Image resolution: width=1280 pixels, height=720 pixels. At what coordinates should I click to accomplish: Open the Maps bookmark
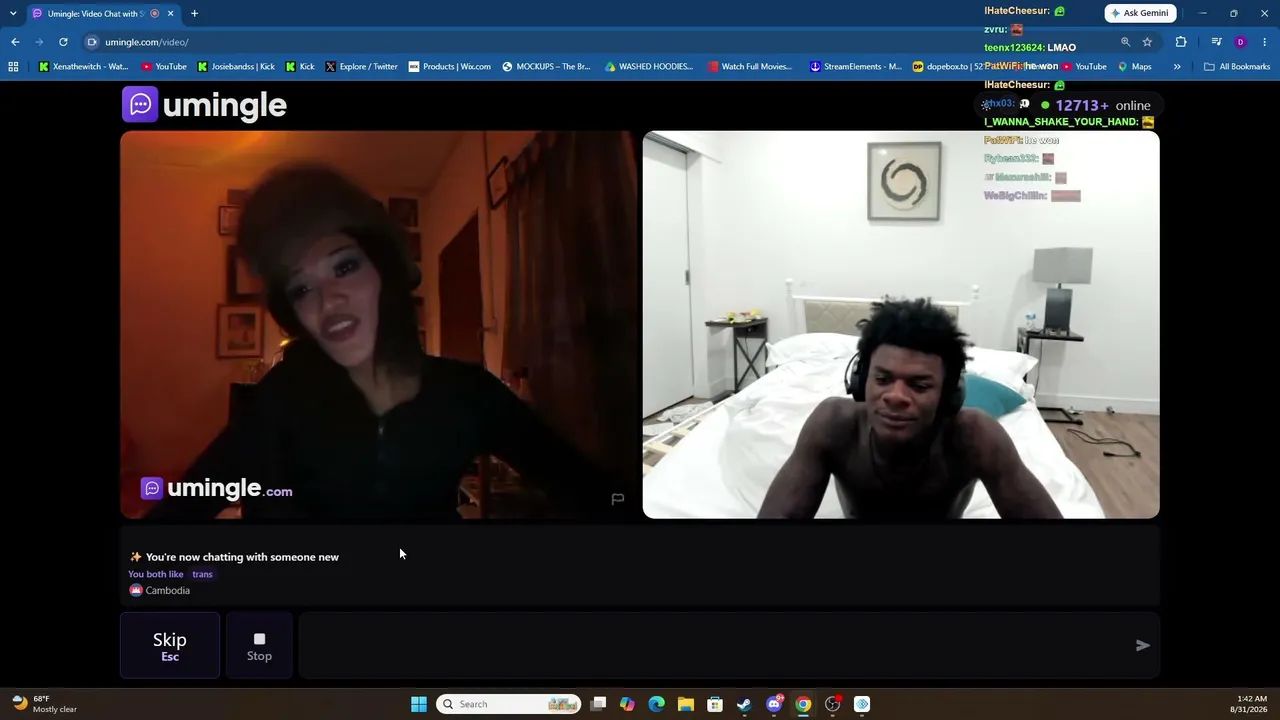[1134, 67]
